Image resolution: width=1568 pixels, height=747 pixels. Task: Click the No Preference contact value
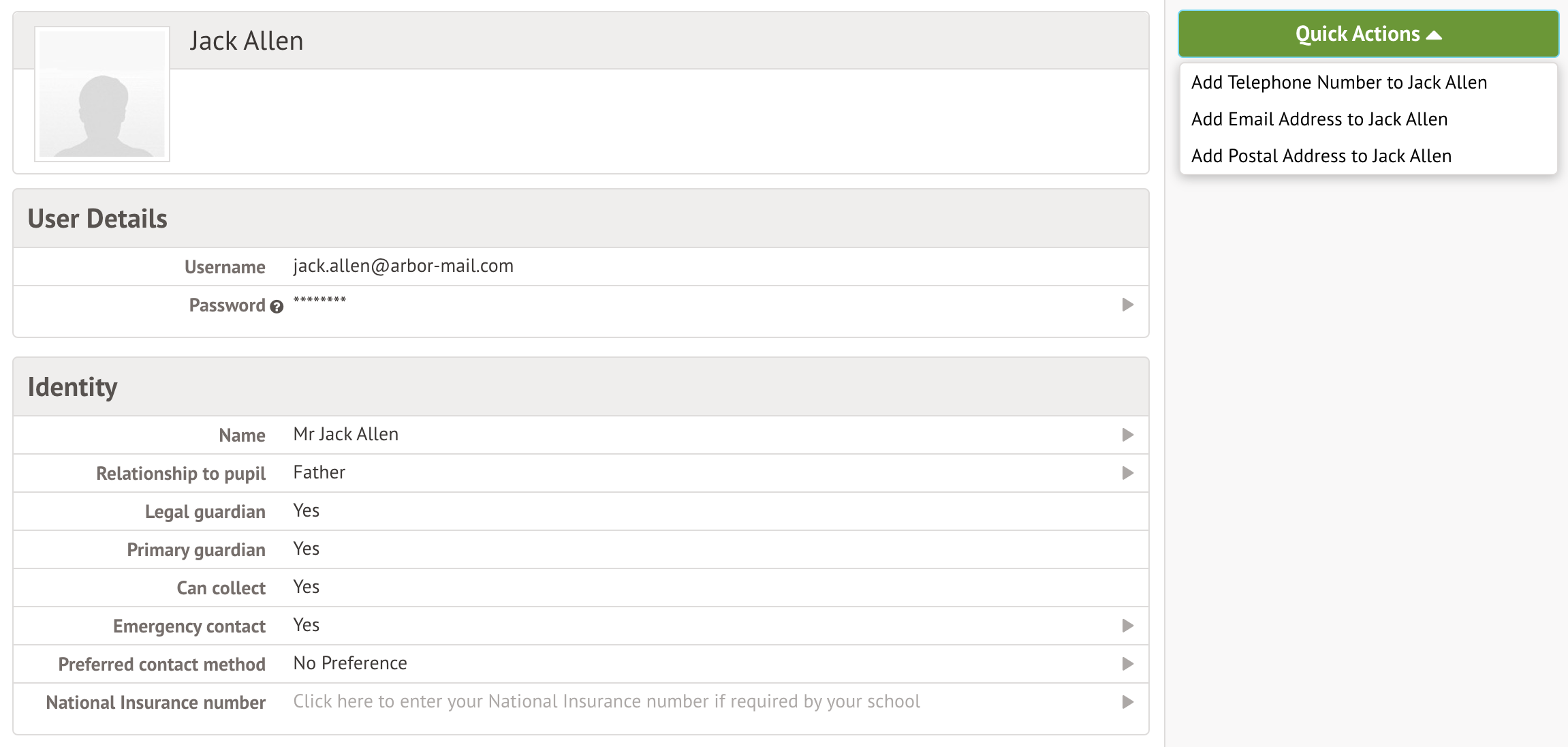pos(349,663)
